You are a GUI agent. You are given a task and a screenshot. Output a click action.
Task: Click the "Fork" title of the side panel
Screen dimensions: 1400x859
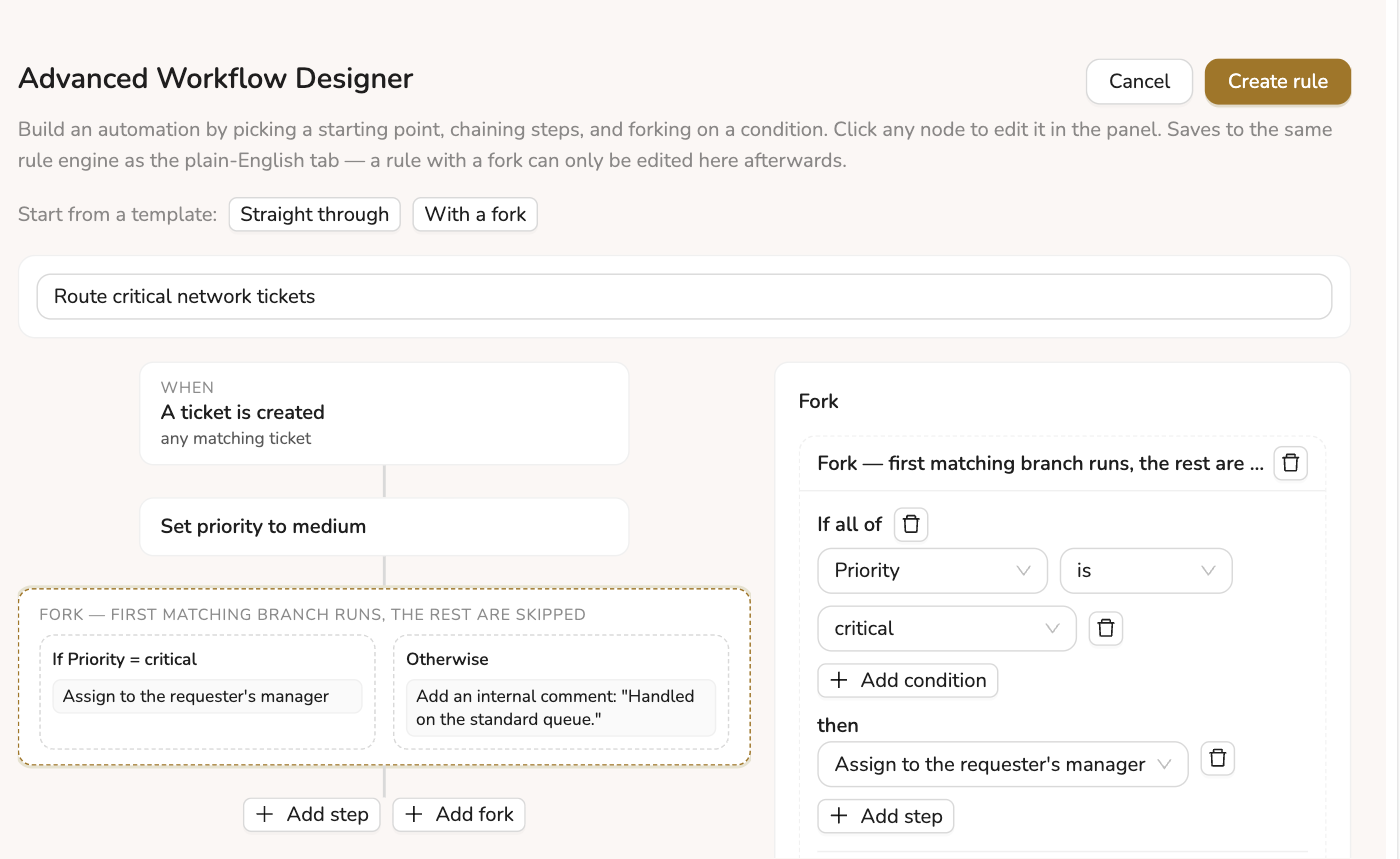[818, 401]
